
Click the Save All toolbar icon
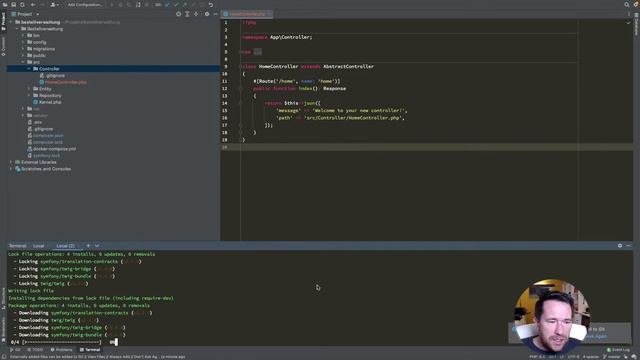pos(13,4)
